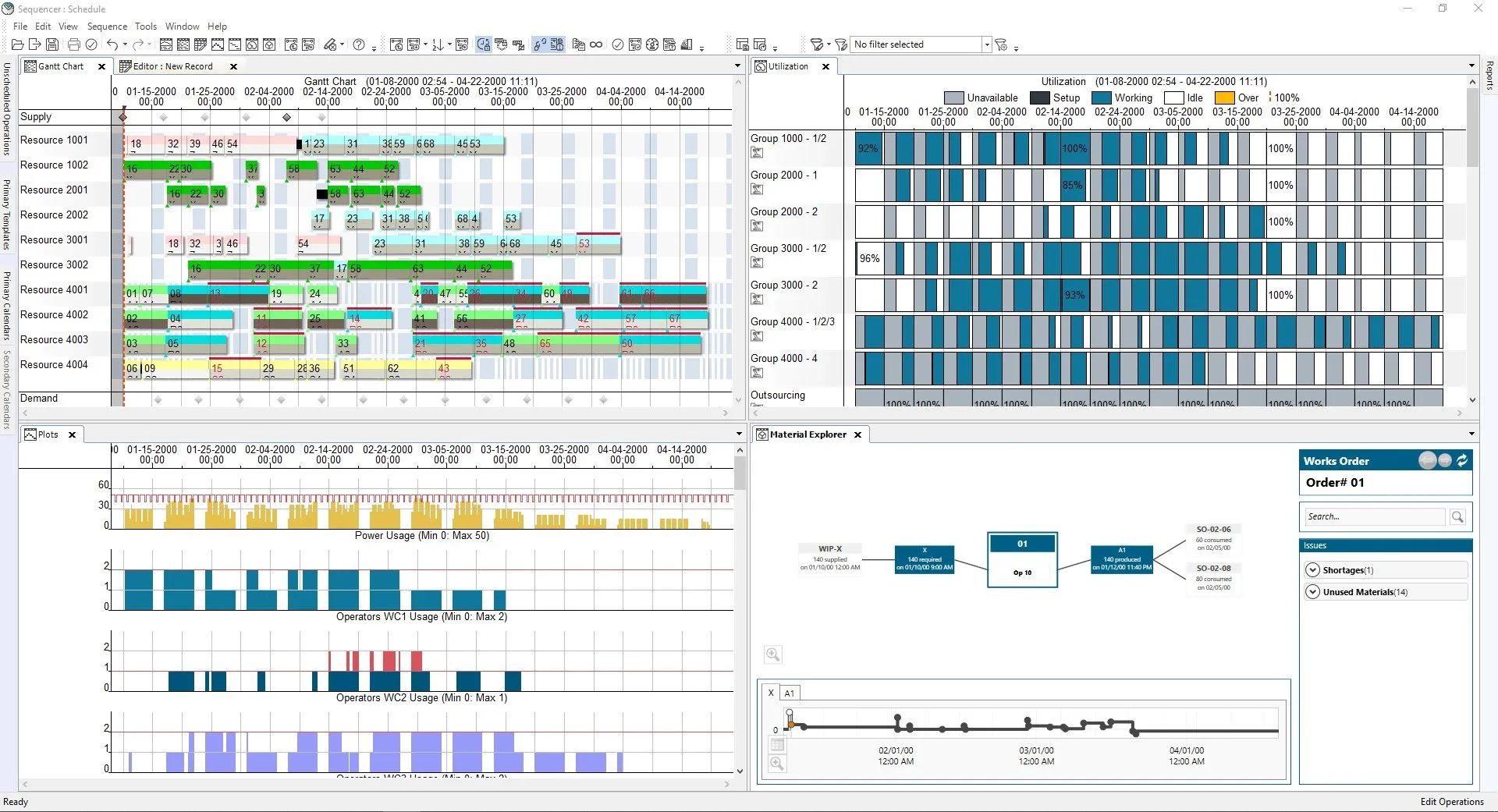Open the Help question mark icon
1498x812 pixels.
coord(358,44)
